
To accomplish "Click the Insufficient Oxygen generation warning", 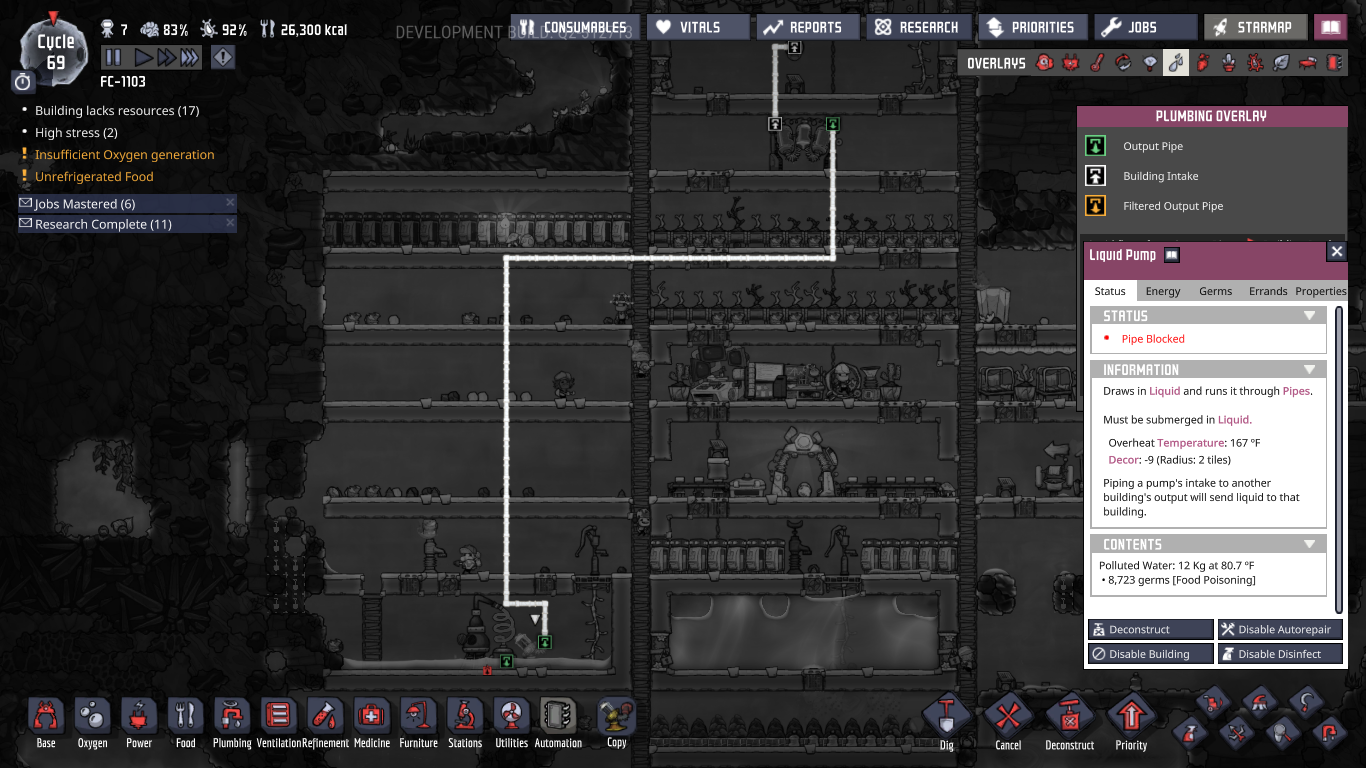I will point(124,155).
